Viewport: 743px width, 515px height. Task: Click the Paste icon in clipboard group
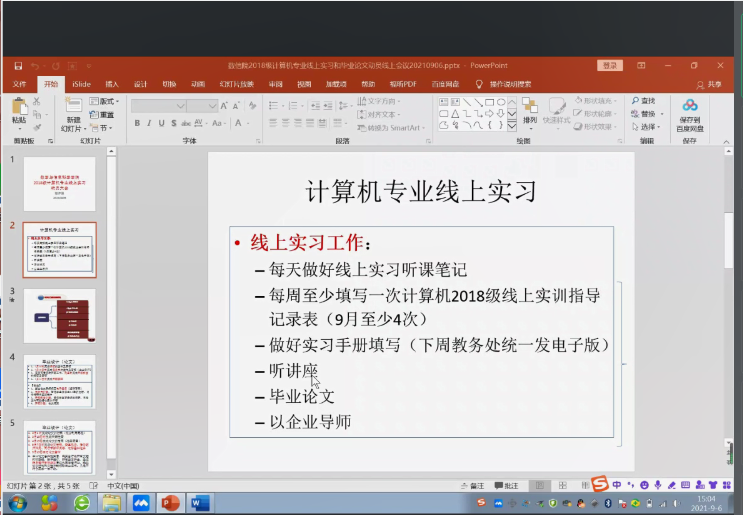[19, 107]
